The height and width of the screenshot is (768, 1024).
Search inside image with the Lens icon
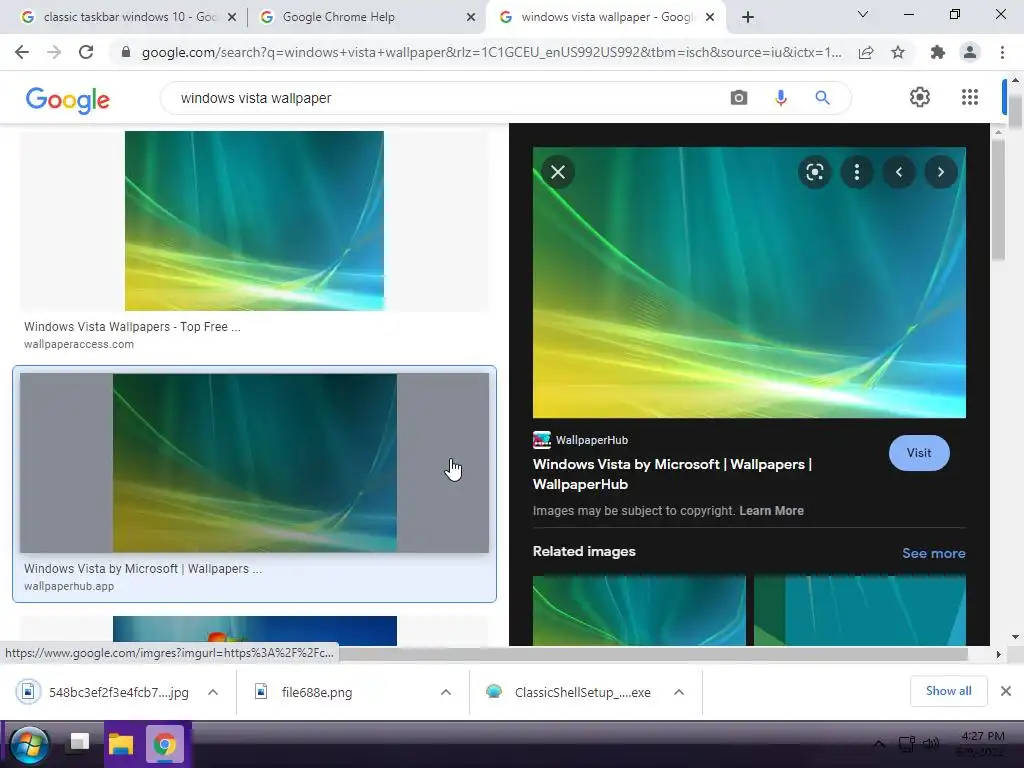(x=814, y=172)
